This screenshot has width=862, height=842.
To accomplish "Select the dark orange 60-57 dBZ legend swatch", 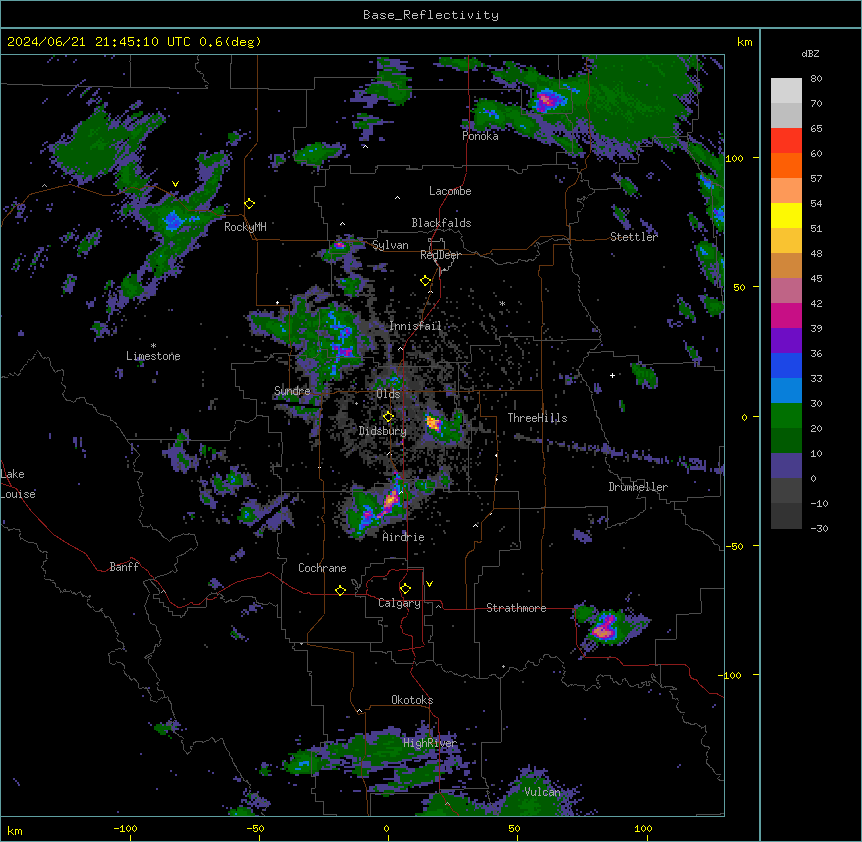I will (786, 165).
